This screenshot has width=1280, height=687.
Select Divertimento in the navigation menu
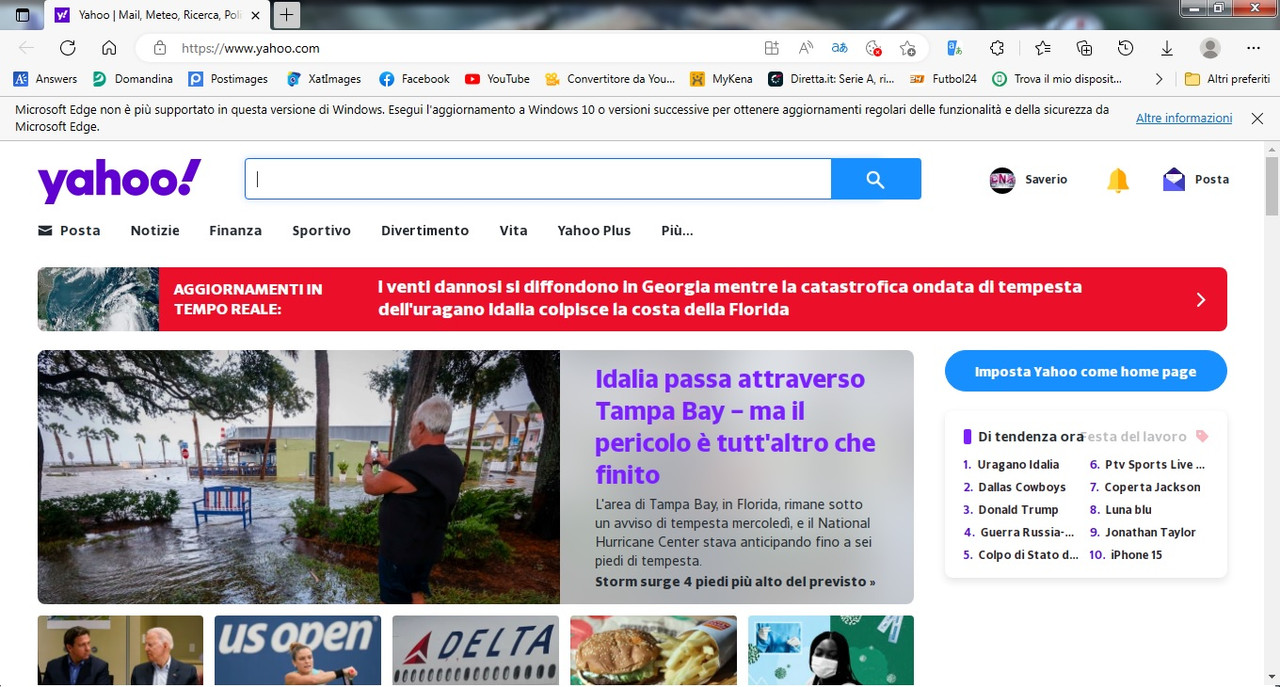(x=425, y=230)
